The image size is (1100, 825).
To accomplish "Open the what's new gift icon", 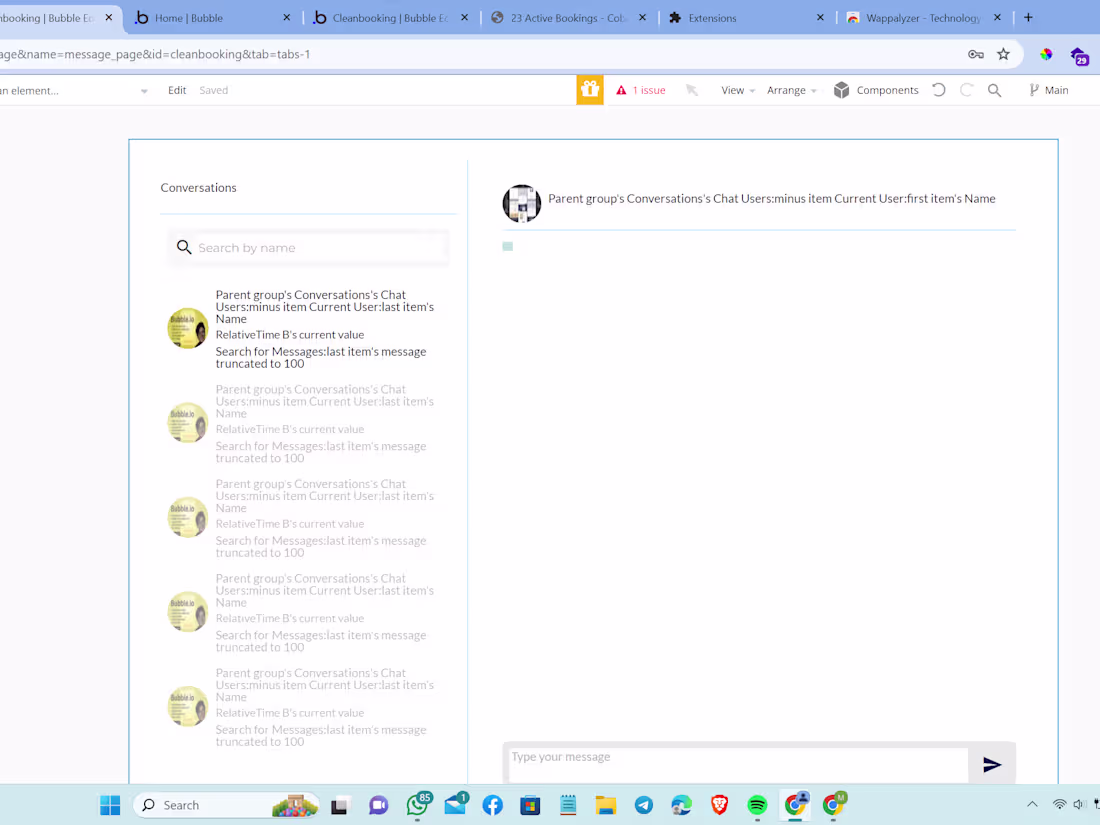I will [x=590, y=89].
